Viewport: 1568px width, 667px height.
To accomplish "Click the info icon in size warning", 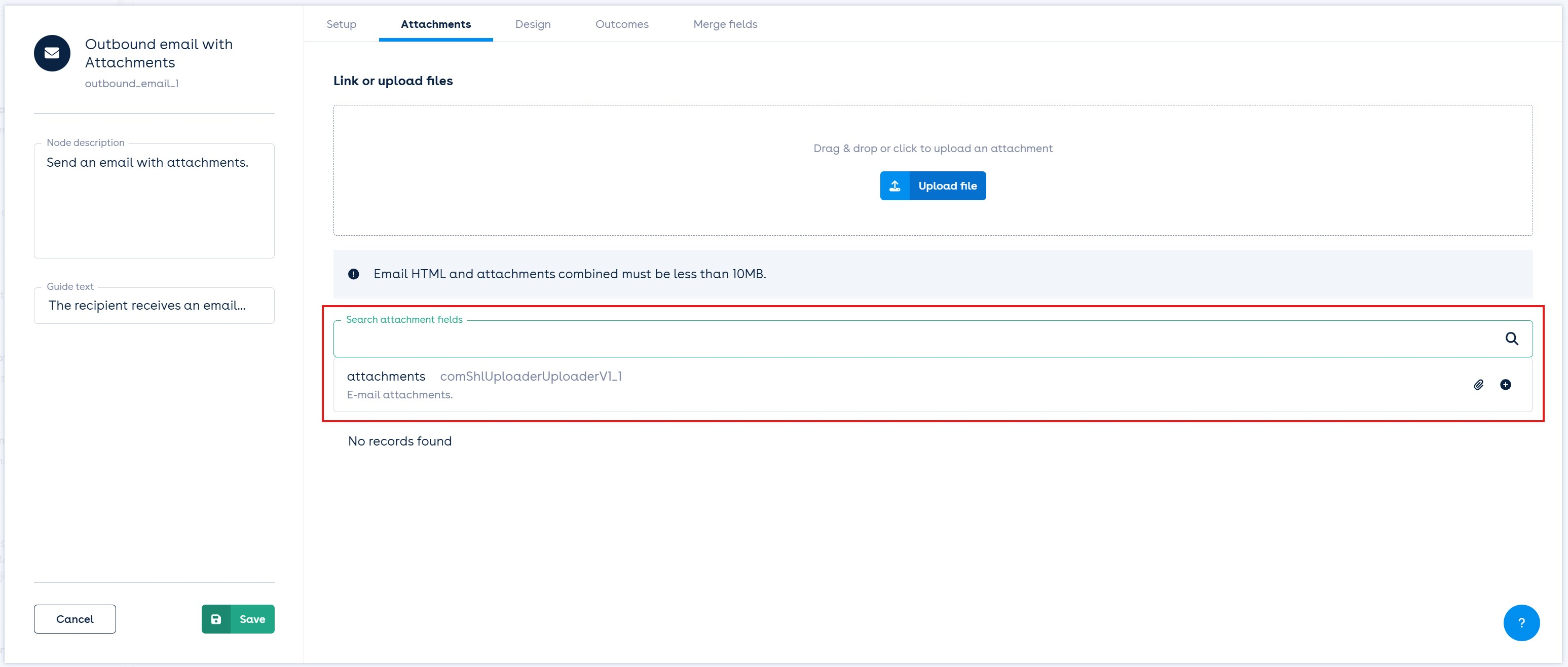I will [x=353, y=274].
